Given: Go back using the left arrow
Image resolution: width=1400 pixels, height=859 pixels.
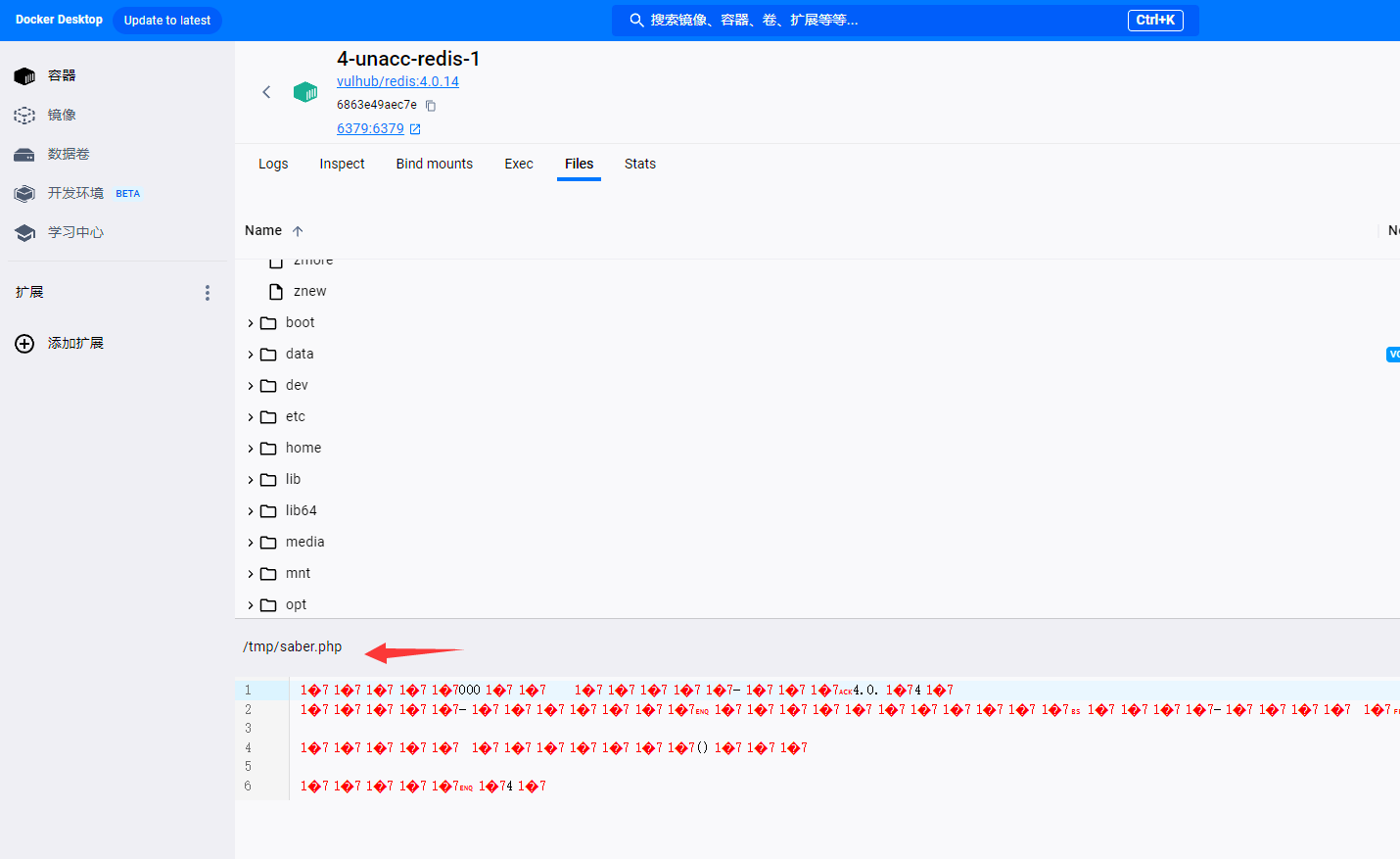Looking at the screenshot, I should tap(266, 92).
